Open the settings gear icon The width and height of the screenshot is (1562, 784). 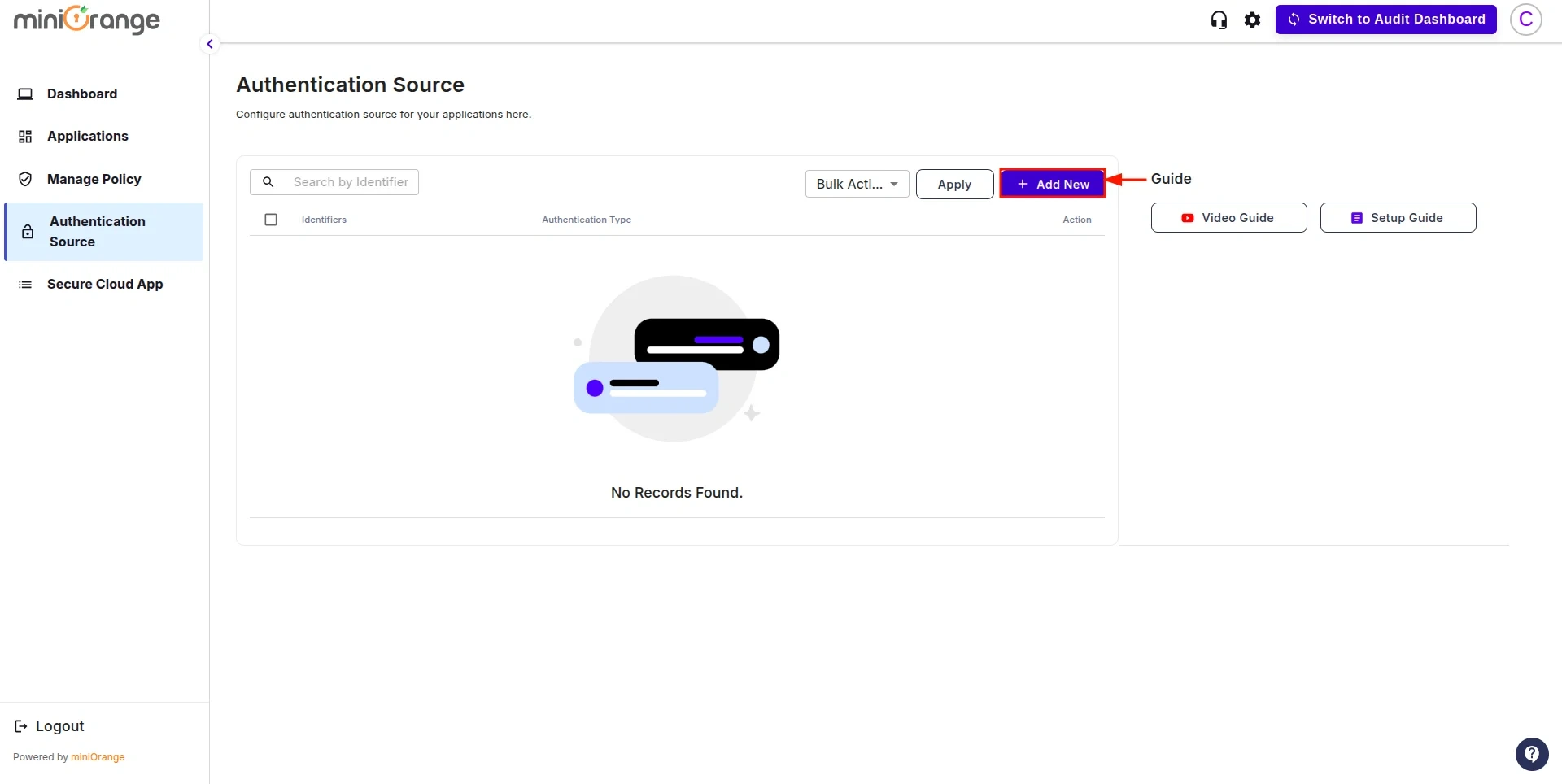point(1252,19)
